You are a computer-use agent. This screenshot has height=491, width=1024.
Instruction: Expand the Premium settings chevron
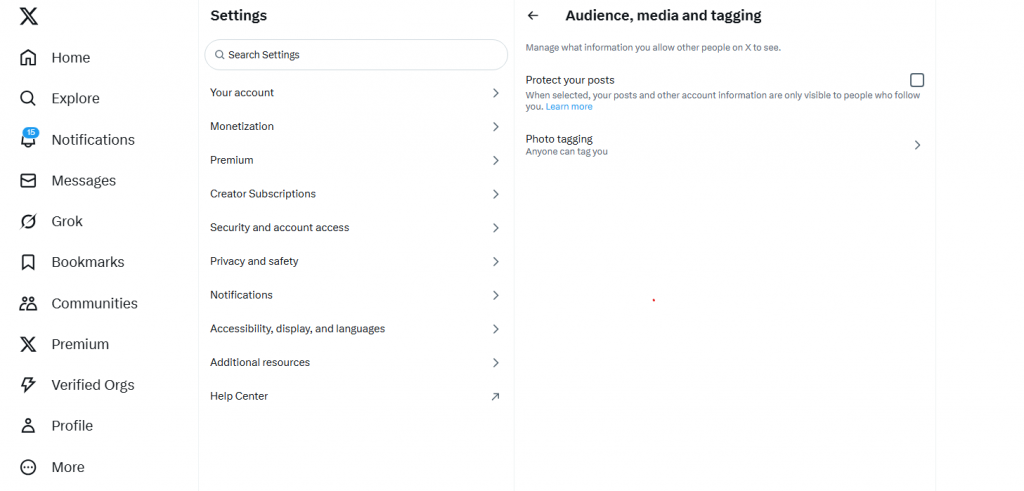click(x=496, y=160)
